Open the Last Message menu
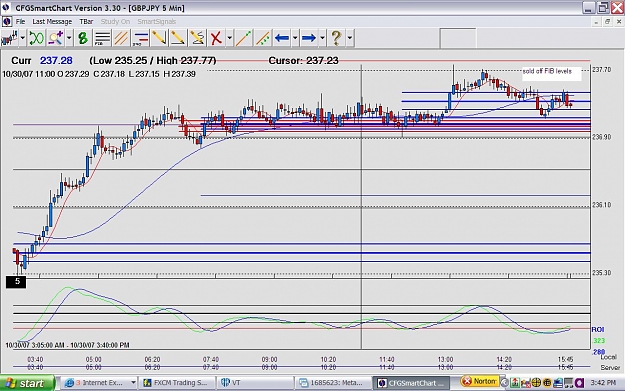The height and width of the screenshot is (391, 625). click(52, 22)
